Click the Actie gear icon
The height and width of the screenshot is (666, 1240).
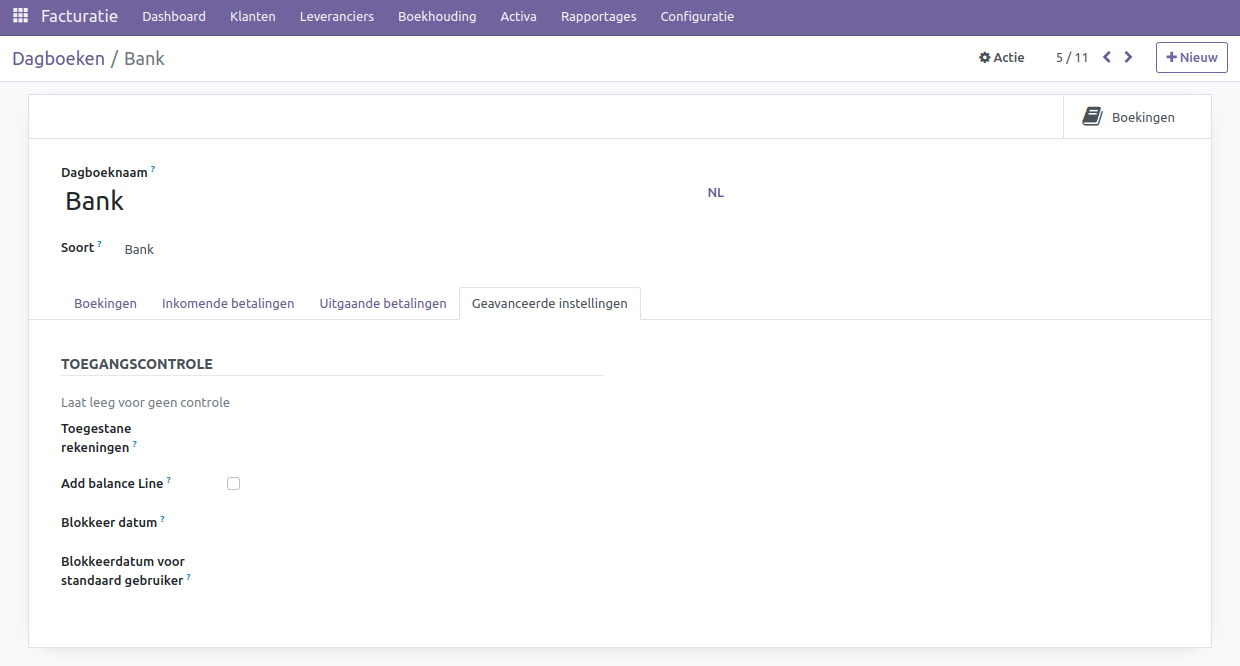(x=984, y=58)
